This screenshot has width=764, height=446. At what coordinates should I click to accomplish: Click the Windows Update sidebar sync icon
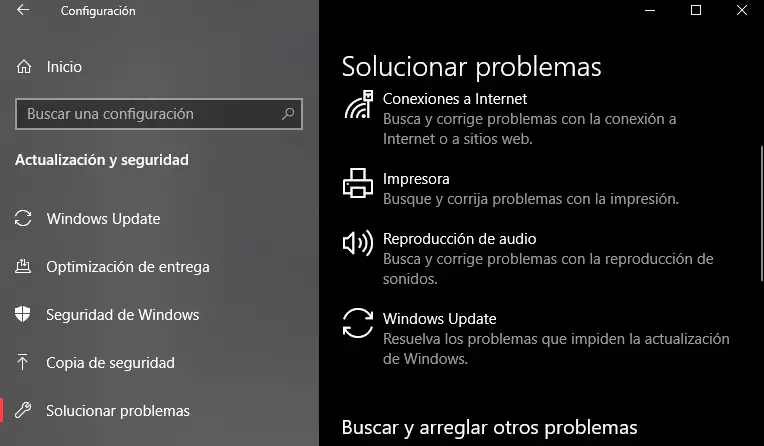(x=24, y=219)
